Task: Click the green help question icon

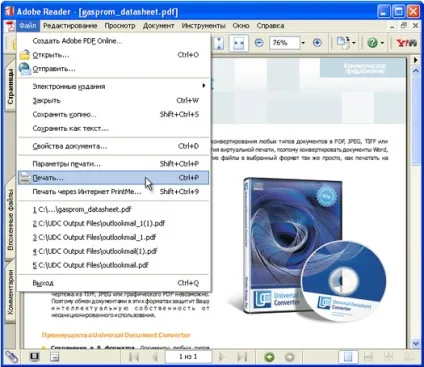Action: point(372,43)
